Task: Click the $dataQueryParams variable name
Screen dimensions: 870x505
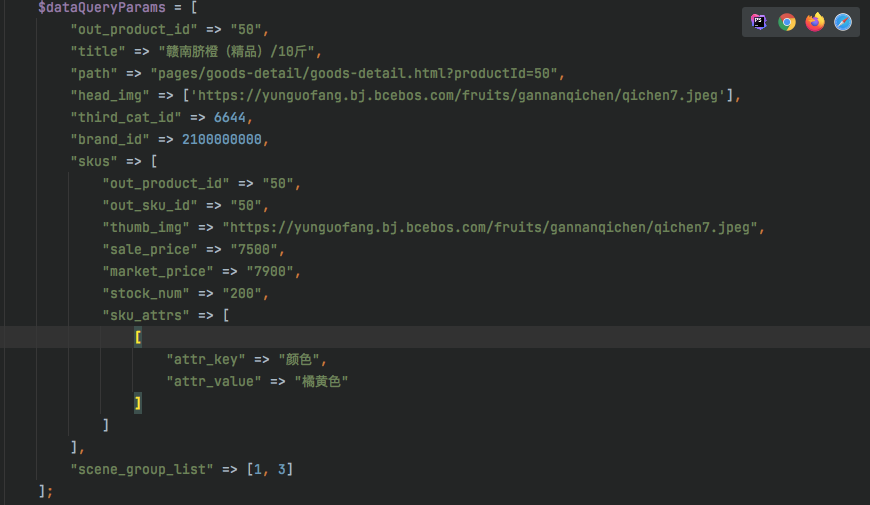Action: (102, 8)
